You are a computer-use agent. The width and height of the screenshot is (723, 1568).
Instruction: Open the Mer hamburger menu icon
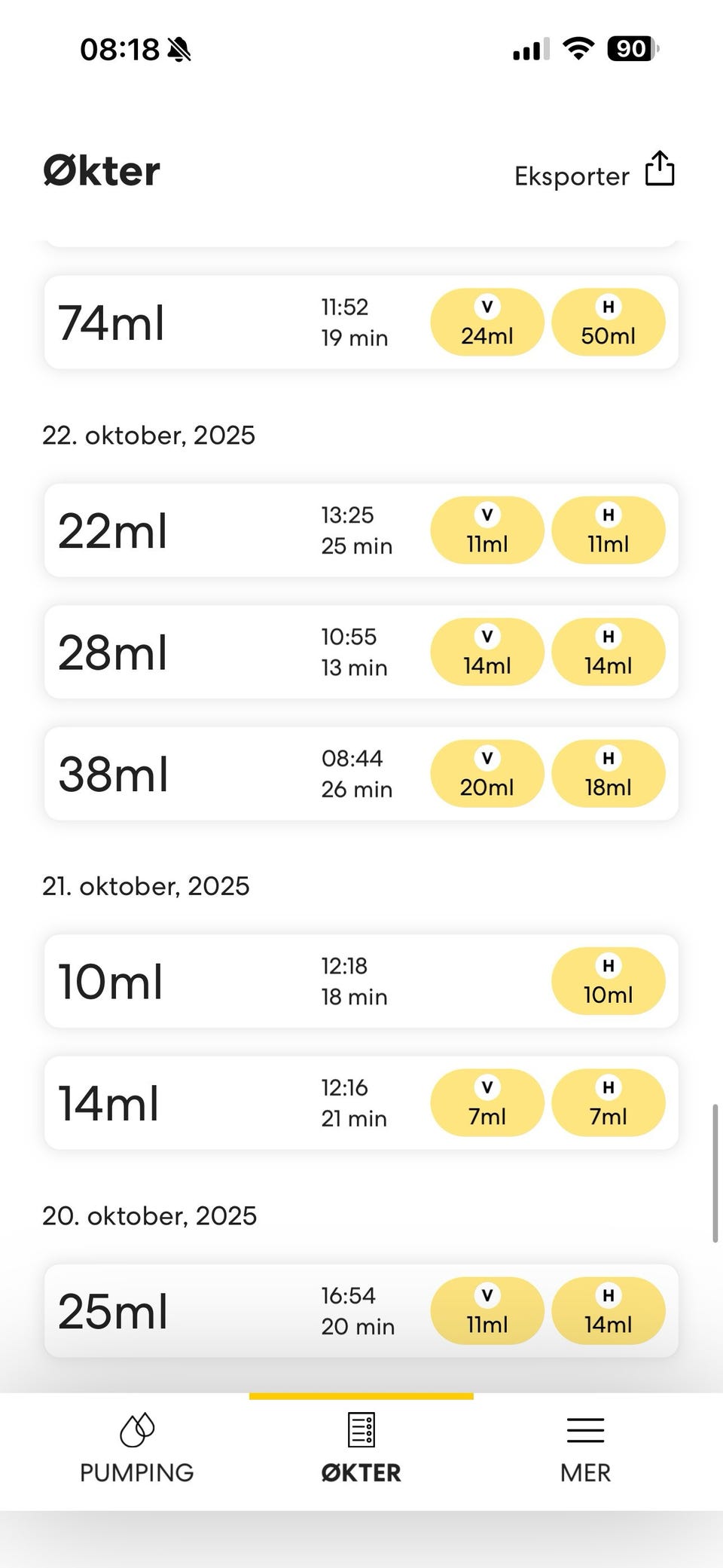(585, 1430)
